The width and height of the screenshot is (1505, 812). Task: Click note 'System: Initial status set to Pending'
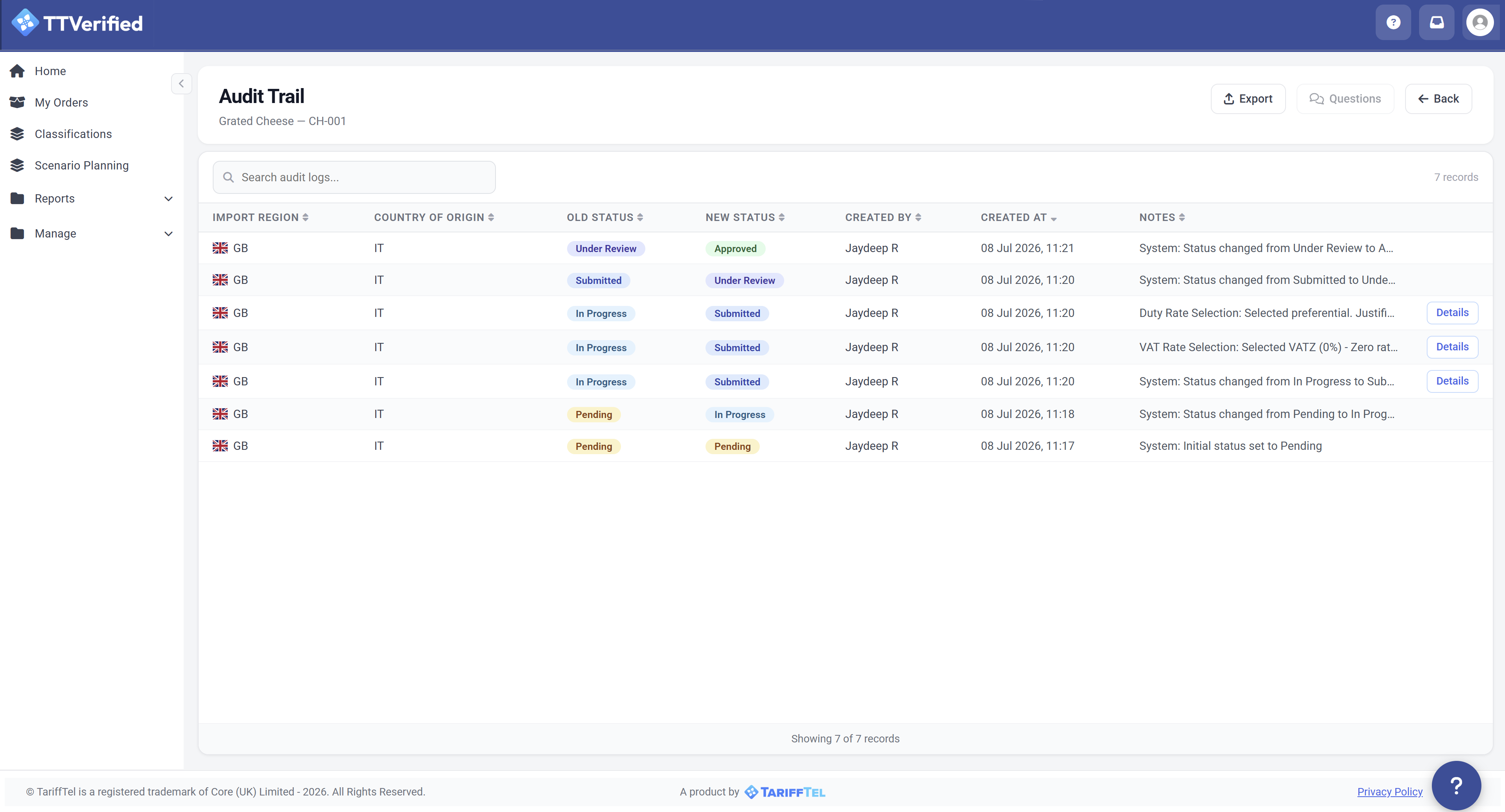tap(1230, 446)
